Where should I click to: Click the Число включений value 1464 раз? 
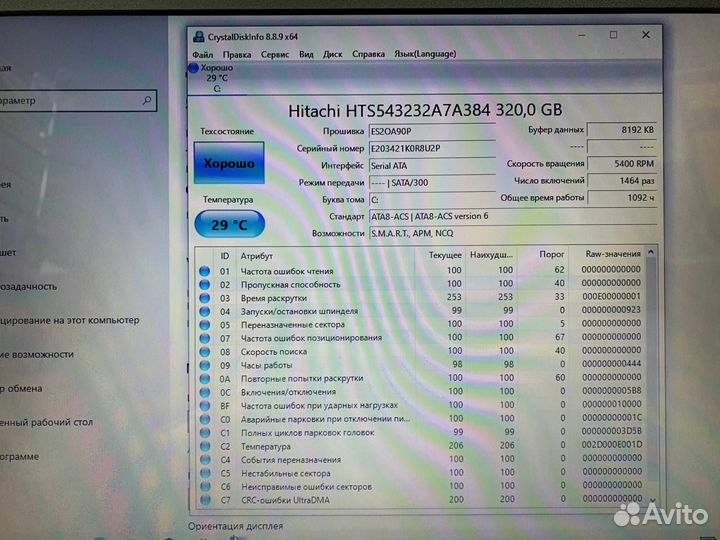coord(622,180)
